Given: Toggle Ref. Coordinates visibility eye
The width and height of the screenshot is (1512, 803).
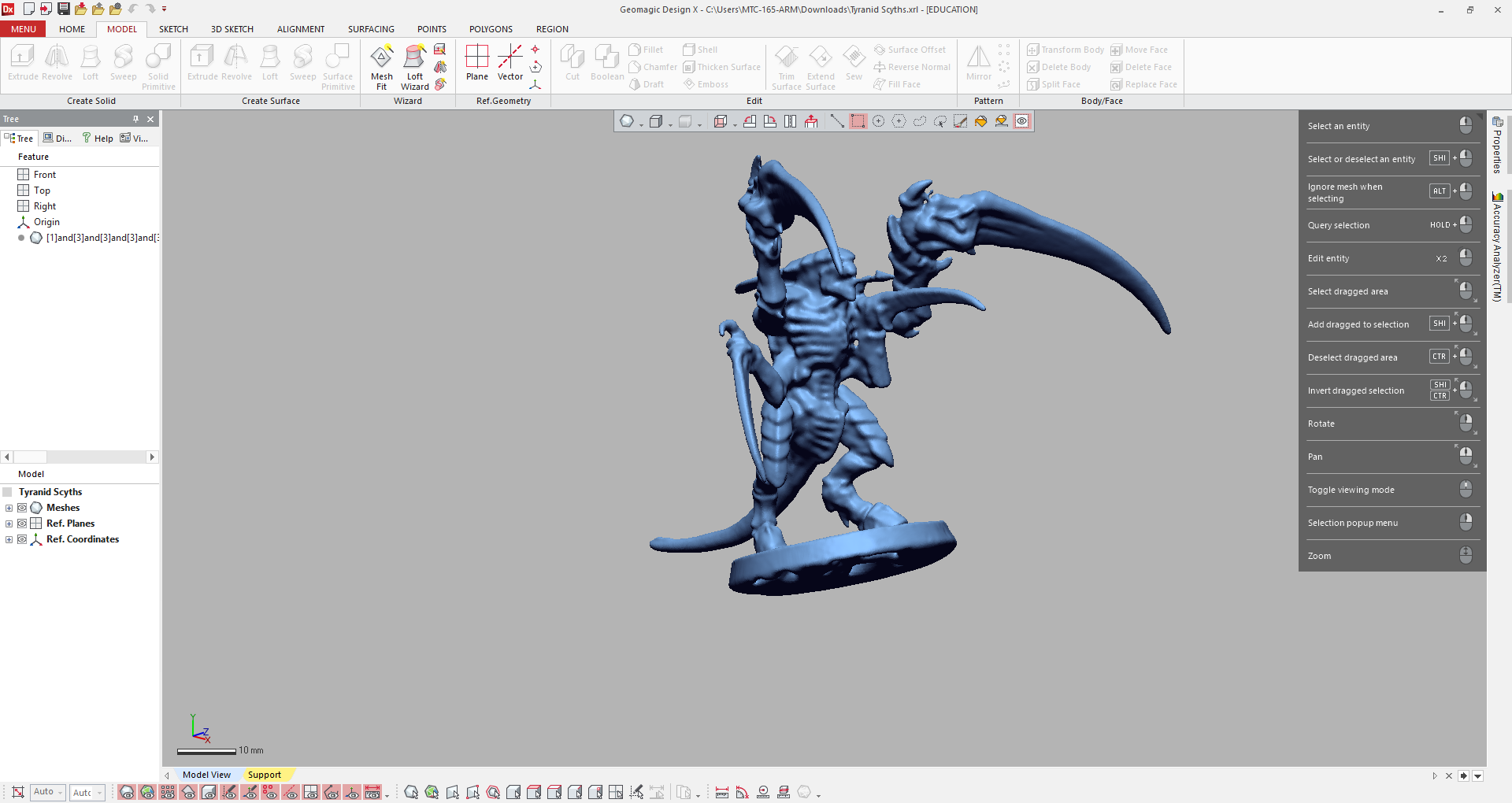Looking at the screenshot, I should click(x=22, y=539).
